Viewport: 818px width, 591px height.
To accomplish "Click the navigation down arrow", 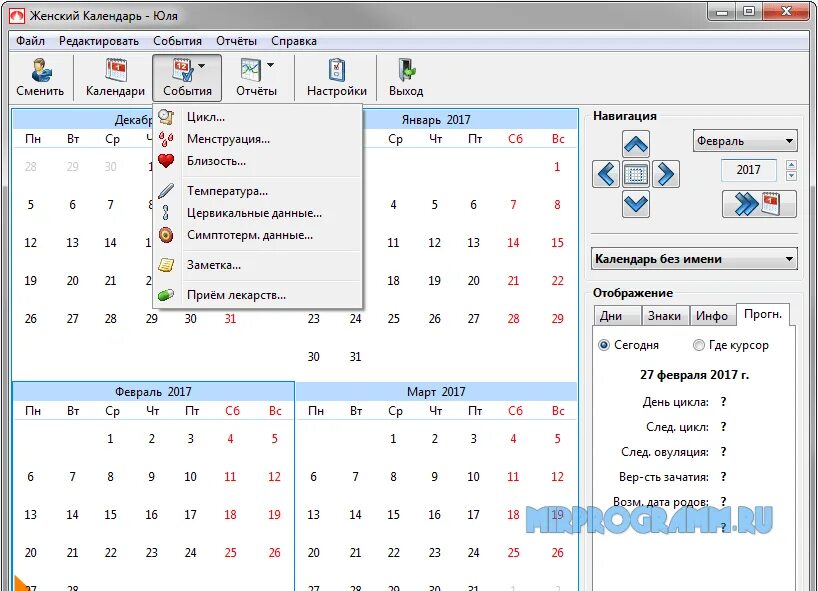I will click(636, 203).
